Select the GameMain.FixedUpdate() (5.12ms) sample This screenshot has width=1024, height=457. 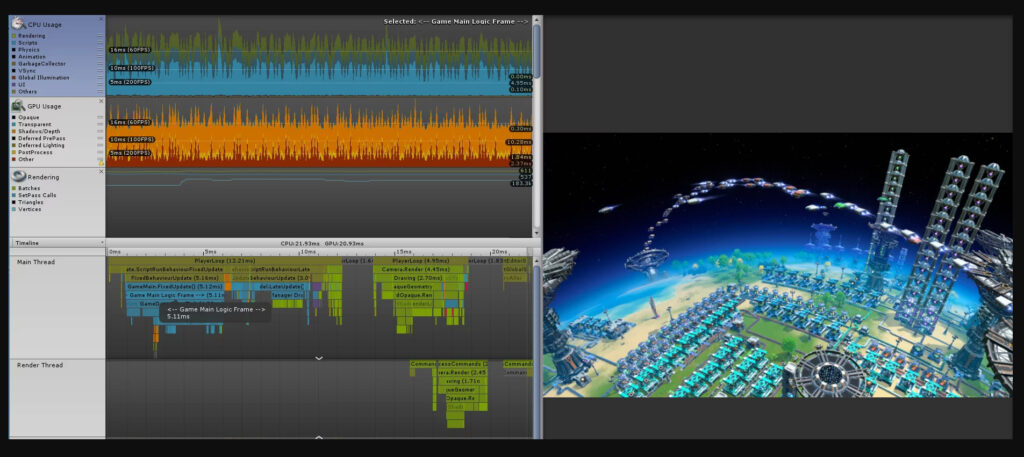(174, 286)
